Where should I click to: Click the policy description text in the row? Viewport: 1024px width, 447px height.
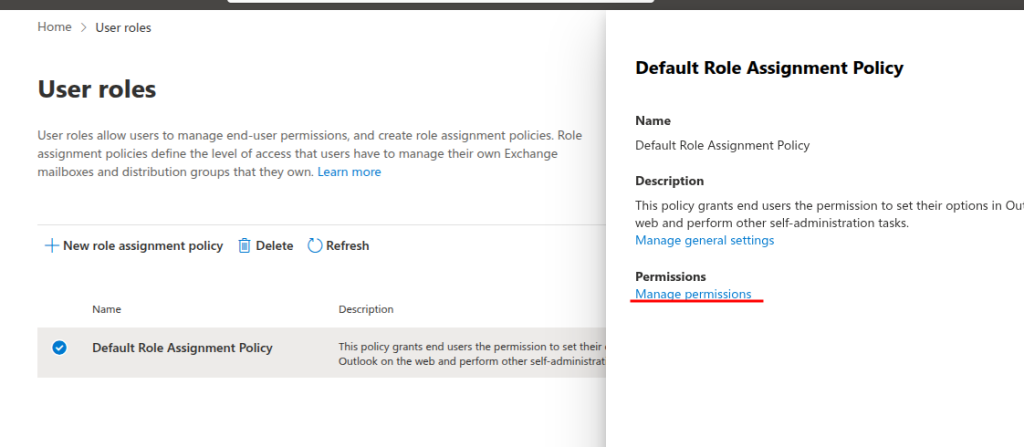point(470,353)
